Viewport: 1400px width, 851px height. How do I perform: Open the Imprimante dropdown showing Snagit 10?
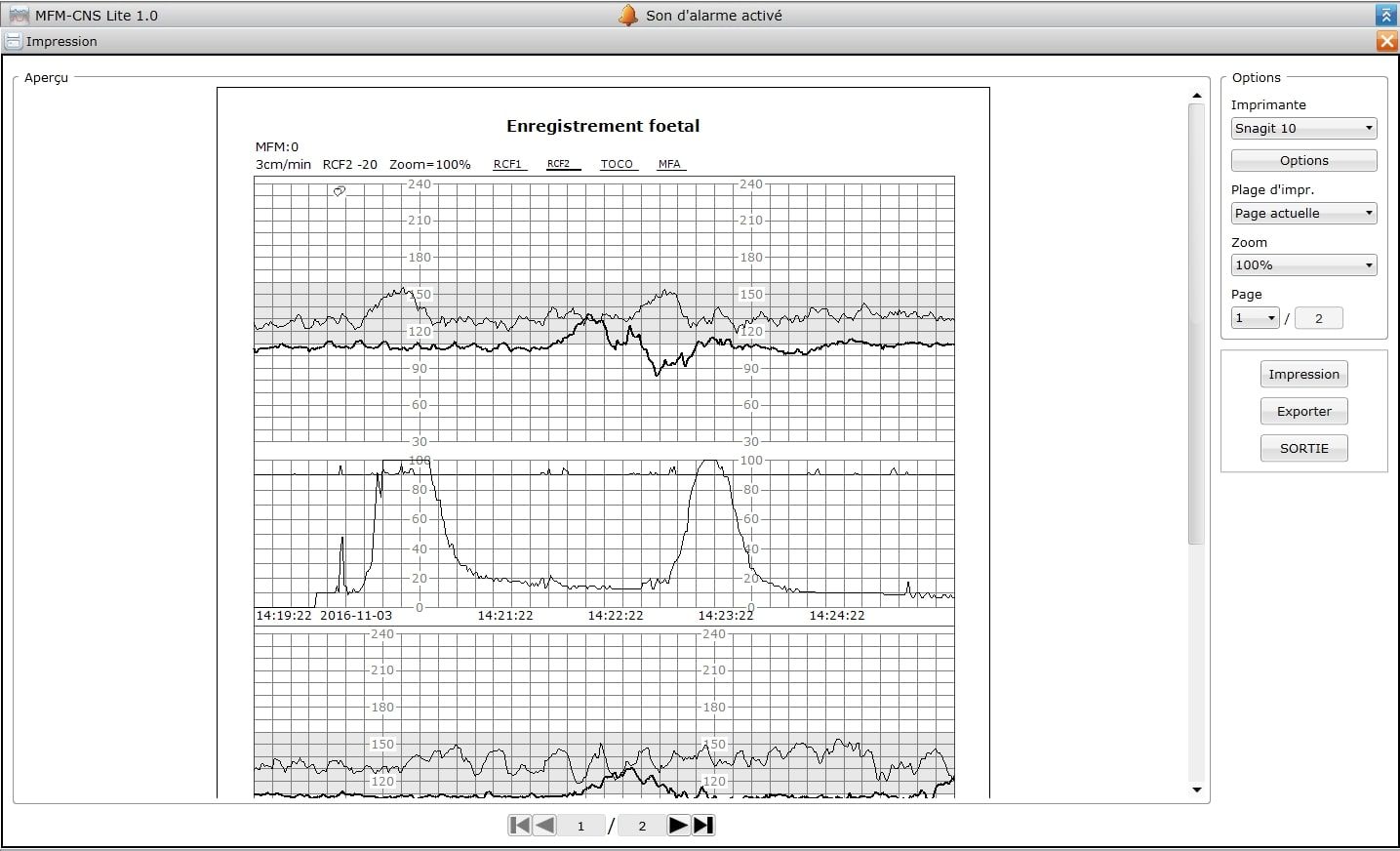pyautogui.click(x=1303, y=128)
